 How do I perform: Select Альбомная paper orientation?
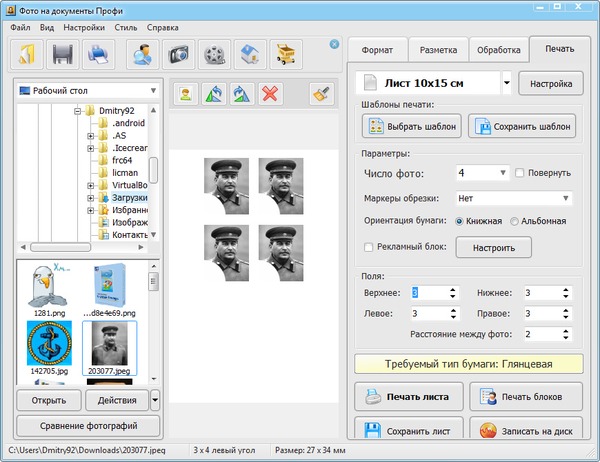click(515, 221)
